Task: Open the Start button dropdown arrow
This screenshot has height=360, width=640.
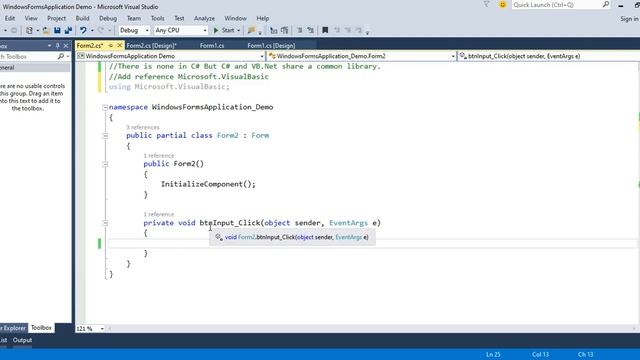Action: pyautogui.click(x=239, y=30)
